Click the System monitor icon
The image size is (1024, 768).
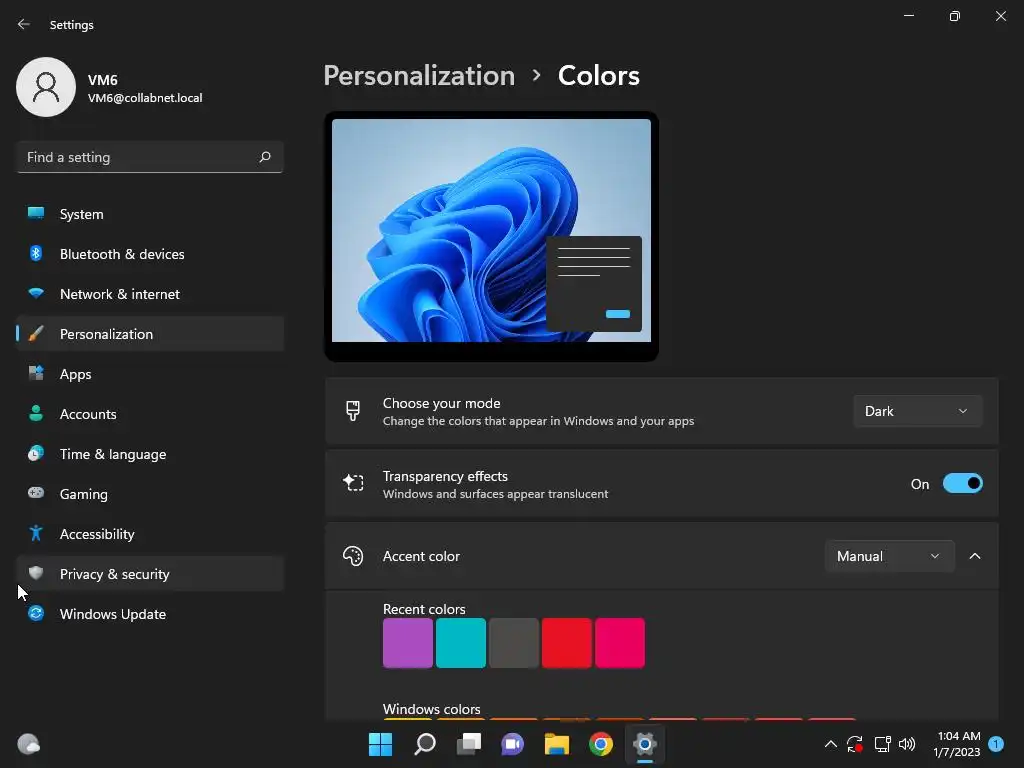(36, 214)
